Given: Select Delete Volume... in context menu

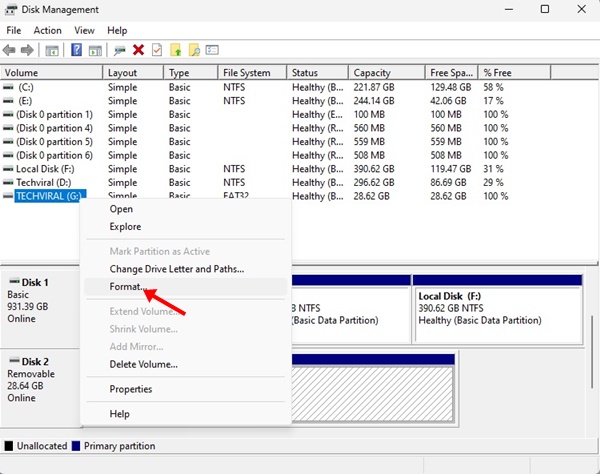Looking at the screenshot, I should (143, 364).
